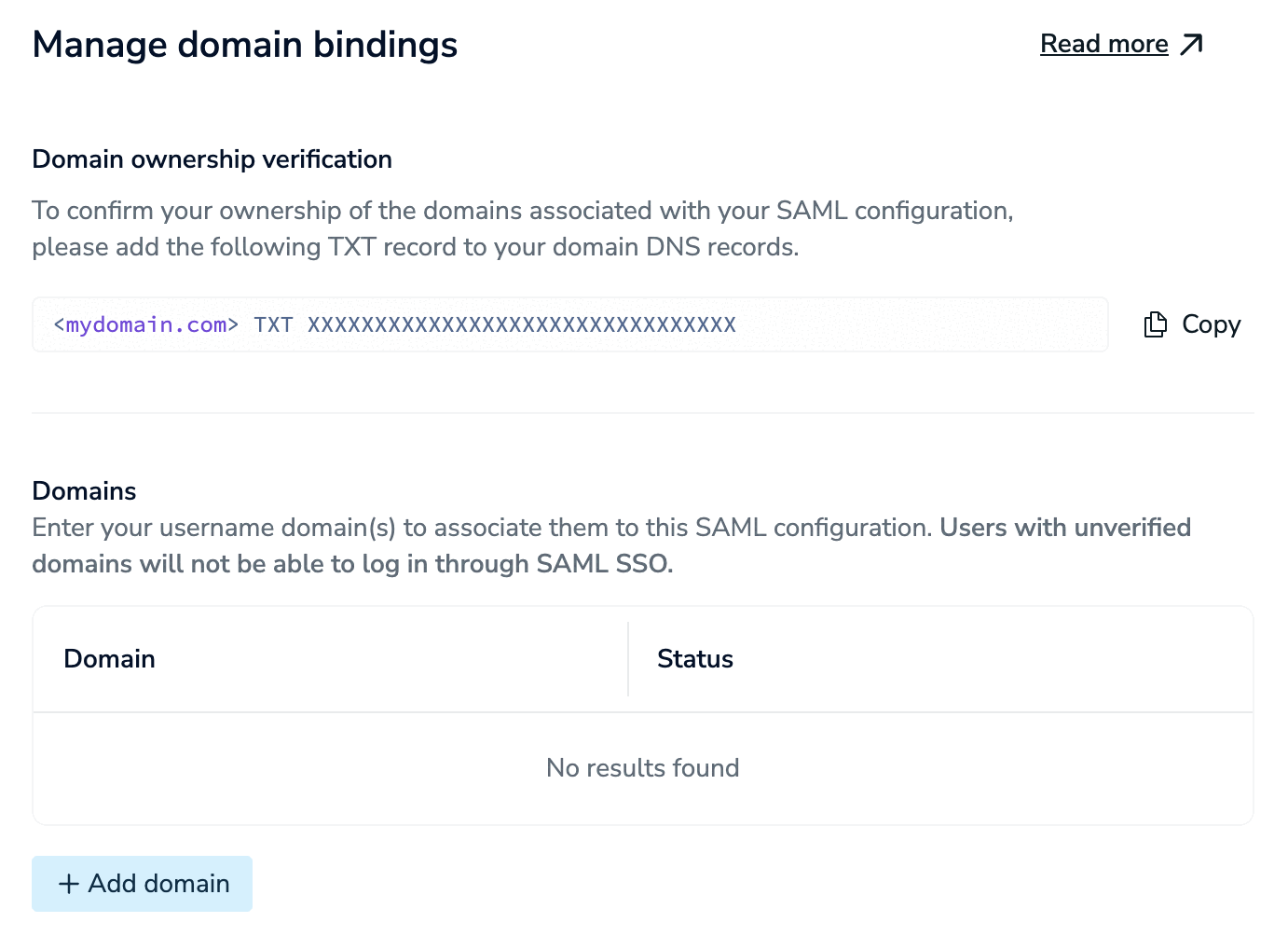The height and width of the screenshot is (936, 1288).
Task: Click the Domains section heading
Action: pos(84,491)
